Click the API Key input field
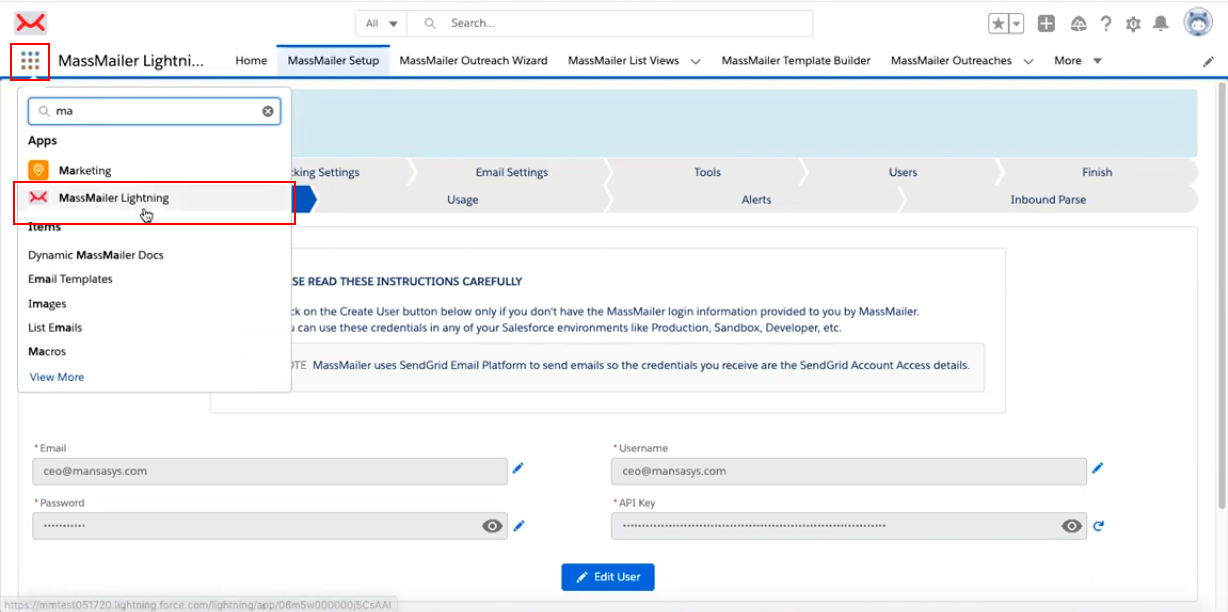Image resolution: width=1228 pixels, height=612 pixels. coord(849,526)
